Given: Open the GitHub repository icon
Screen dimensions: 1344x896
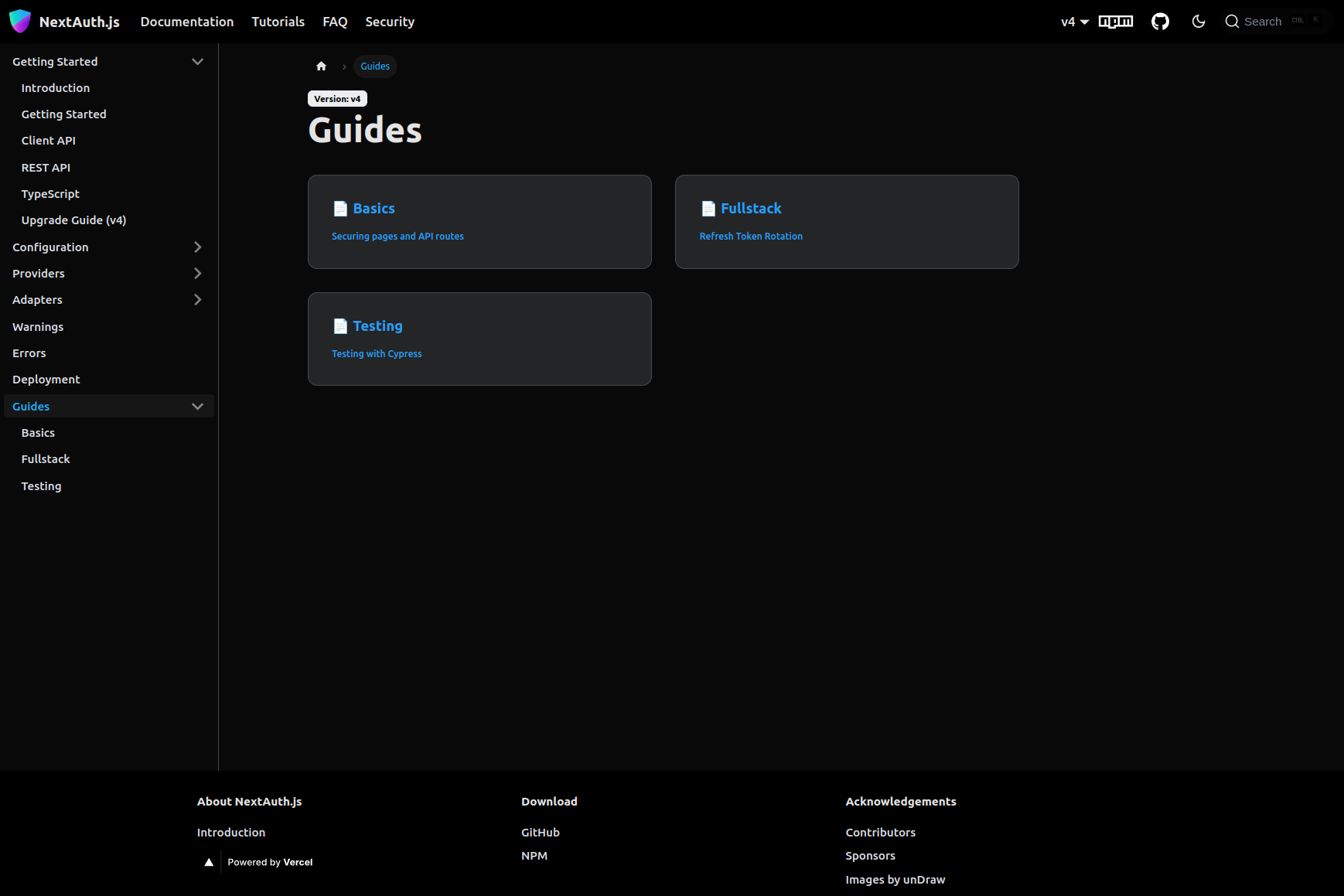Looking at the screenshot, I should [x=1160, y=22].
